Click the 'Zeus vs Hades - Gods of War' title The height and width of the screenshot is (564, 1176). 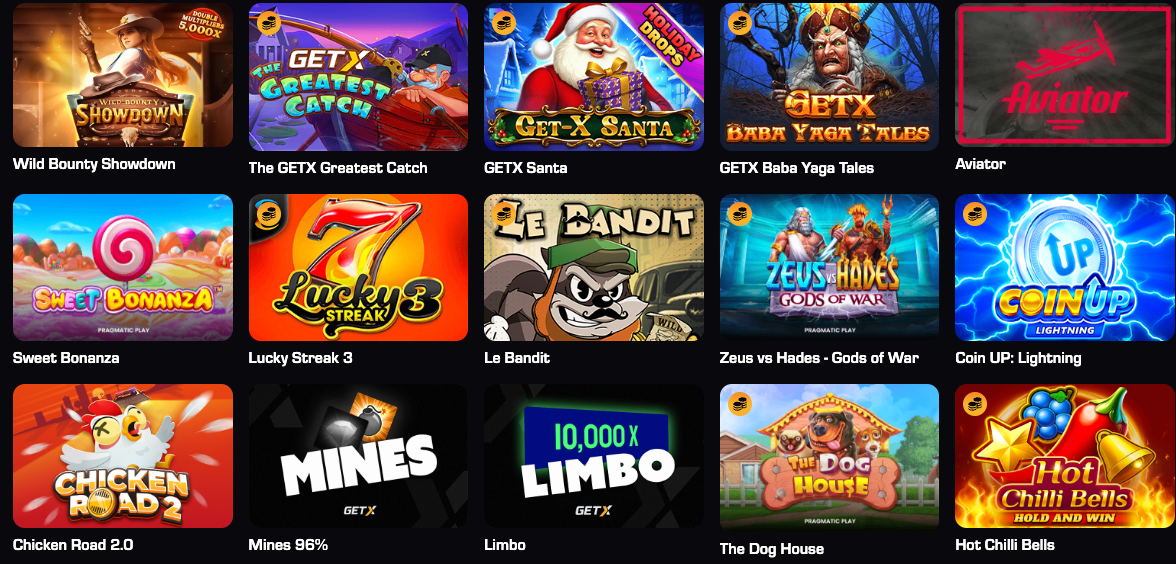point(819,358)
